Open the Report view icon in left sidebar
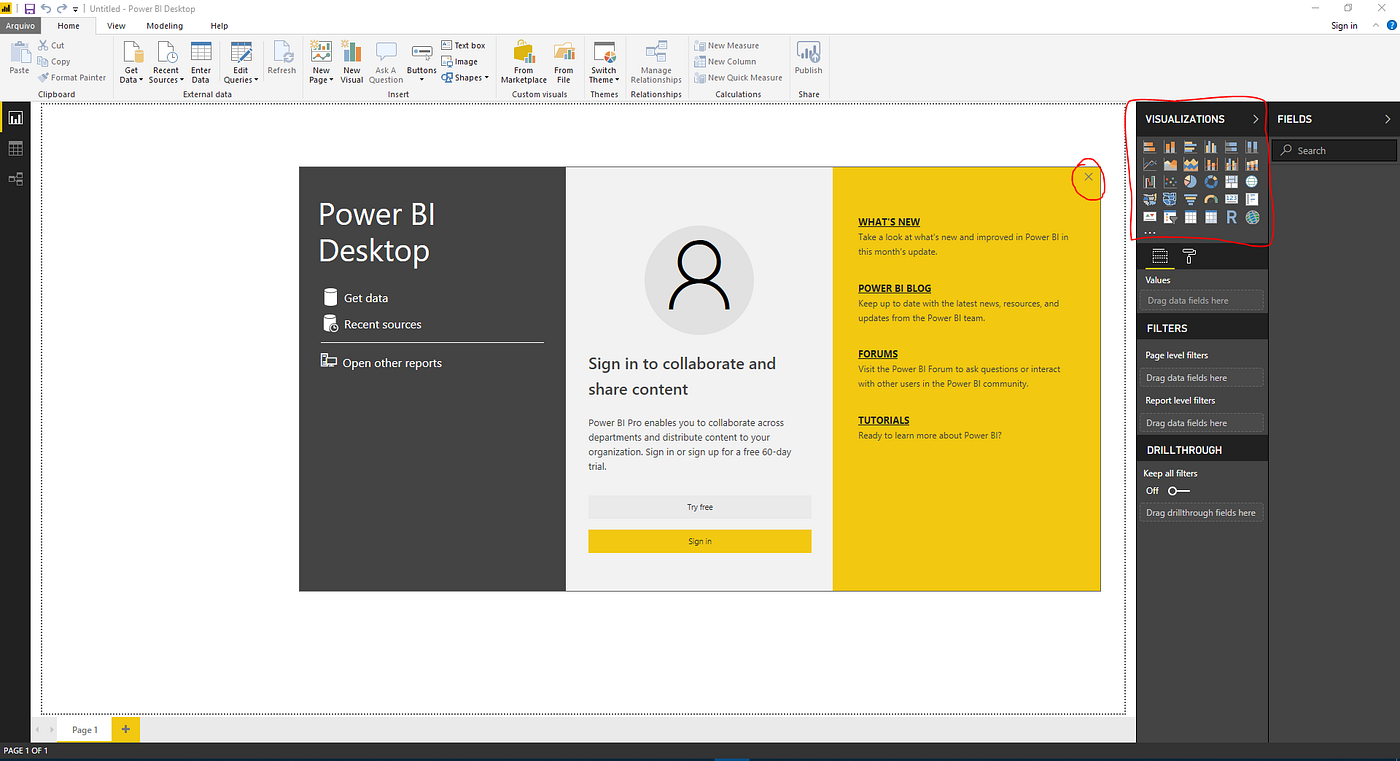This screenshot has width=1400, height=761. pyautogui.click(x=15, y=117)
